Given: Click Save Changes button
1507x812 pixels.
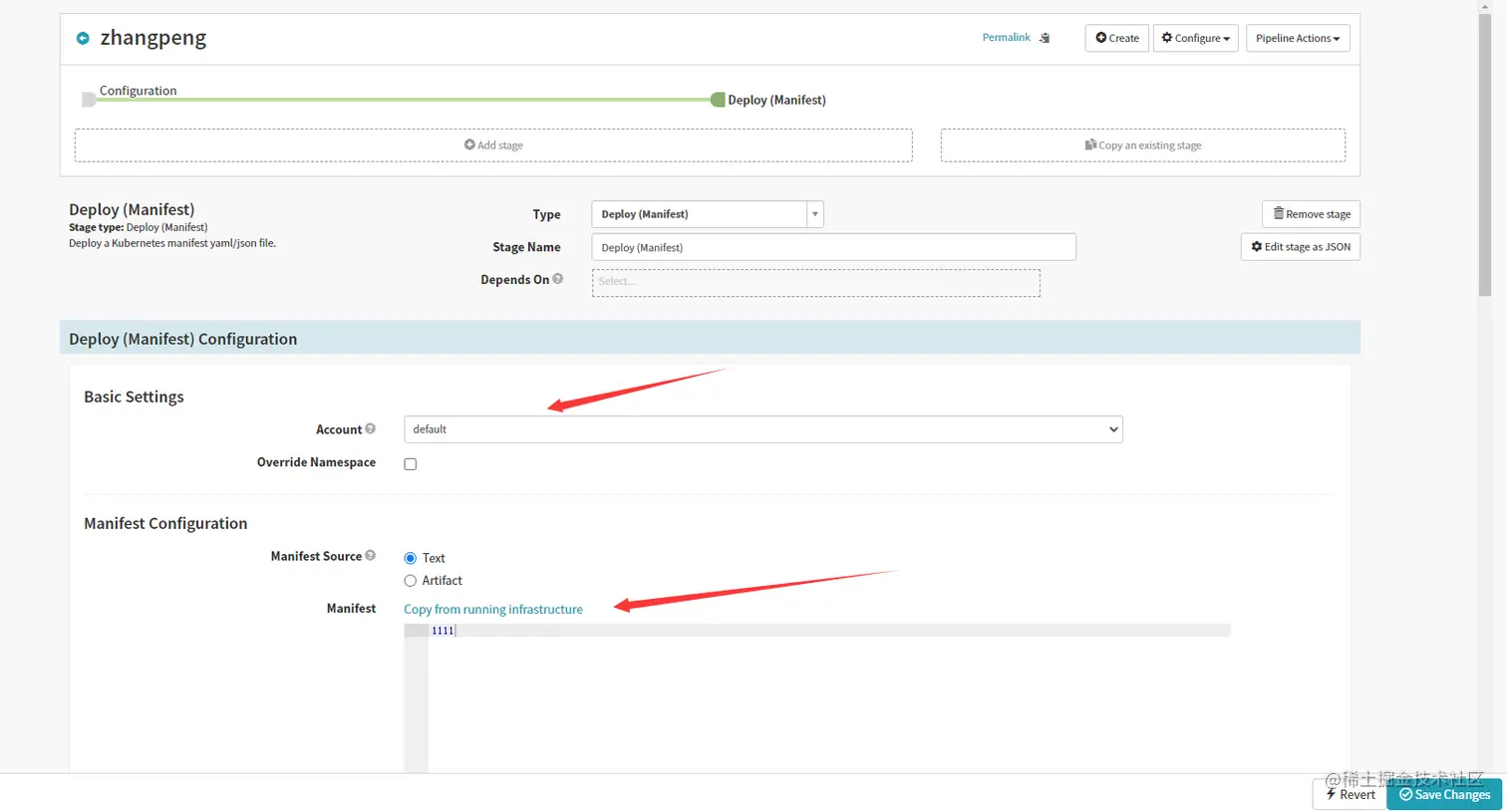Looking at the screenshot, I should (x=1444, y=794).
